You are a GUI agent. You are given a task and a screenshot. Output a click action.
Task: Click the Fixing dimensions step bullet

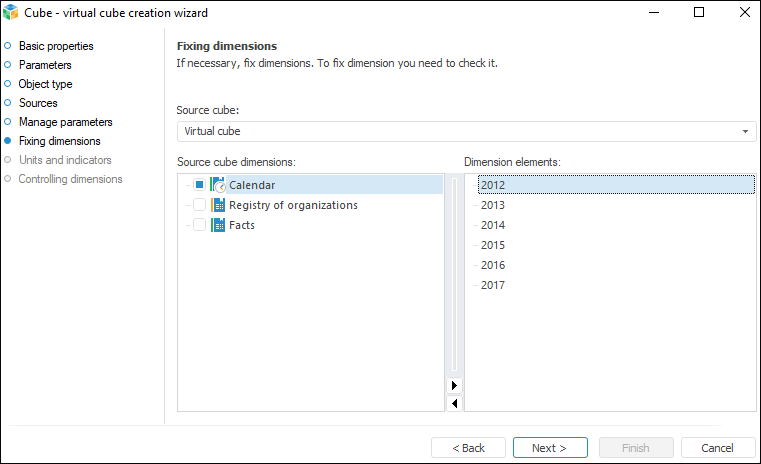[8, 141]
